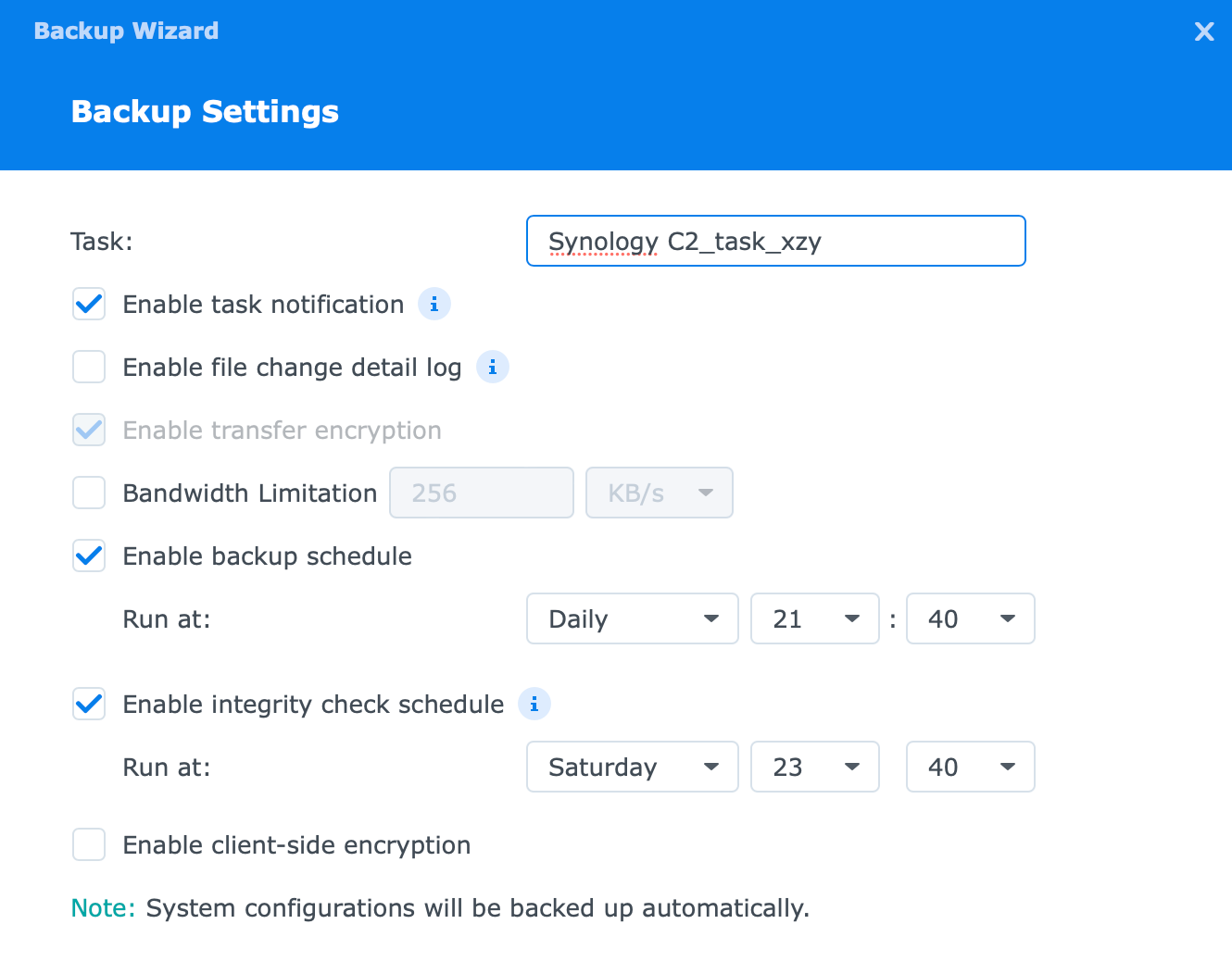Image resolution: width=1232 pixels, height=974 pixels.
Task: Uncheck Enable integrity check schedule
Action: pos(89,704)
